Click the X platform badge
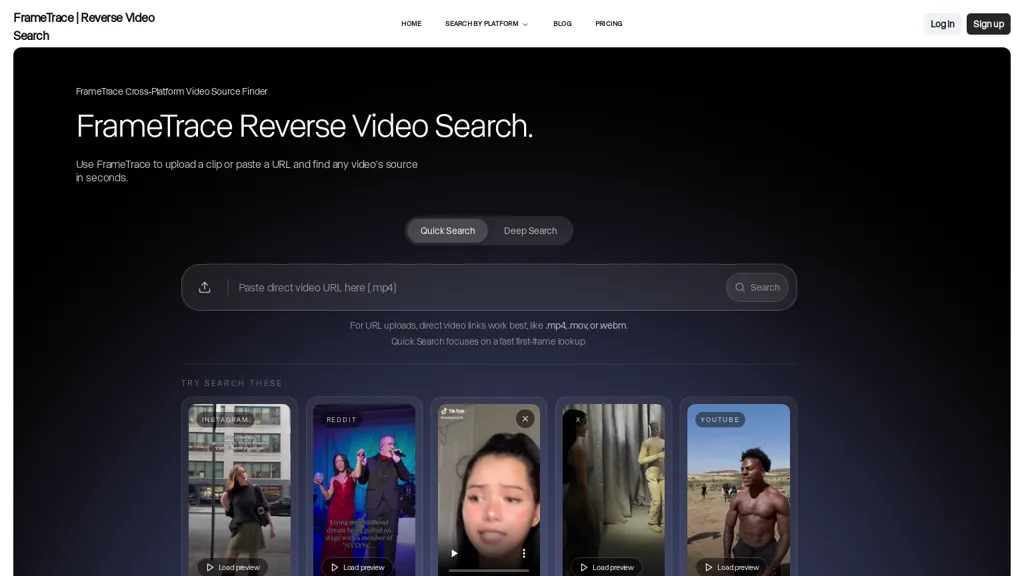The height and width of the screenshot is (576, 1024). (x=578, y=419)
